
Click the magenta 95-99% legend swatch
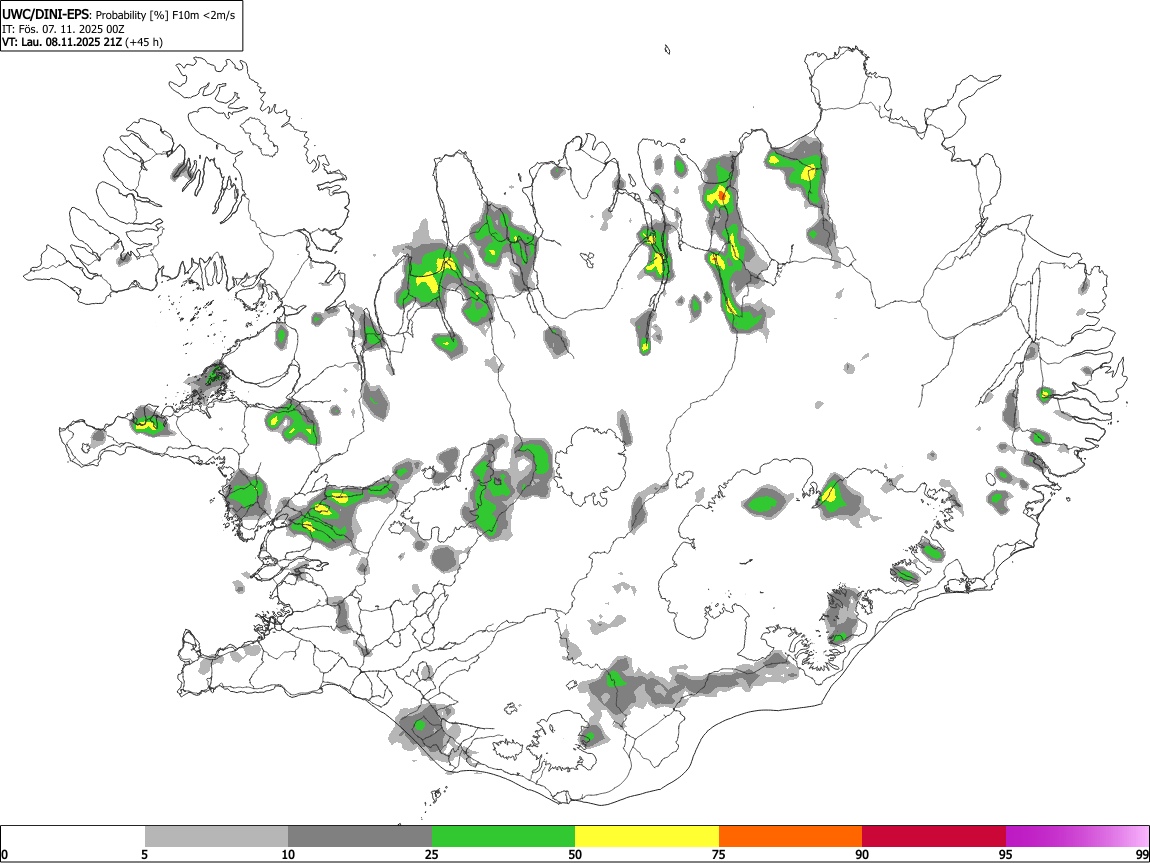(1077, 837)
